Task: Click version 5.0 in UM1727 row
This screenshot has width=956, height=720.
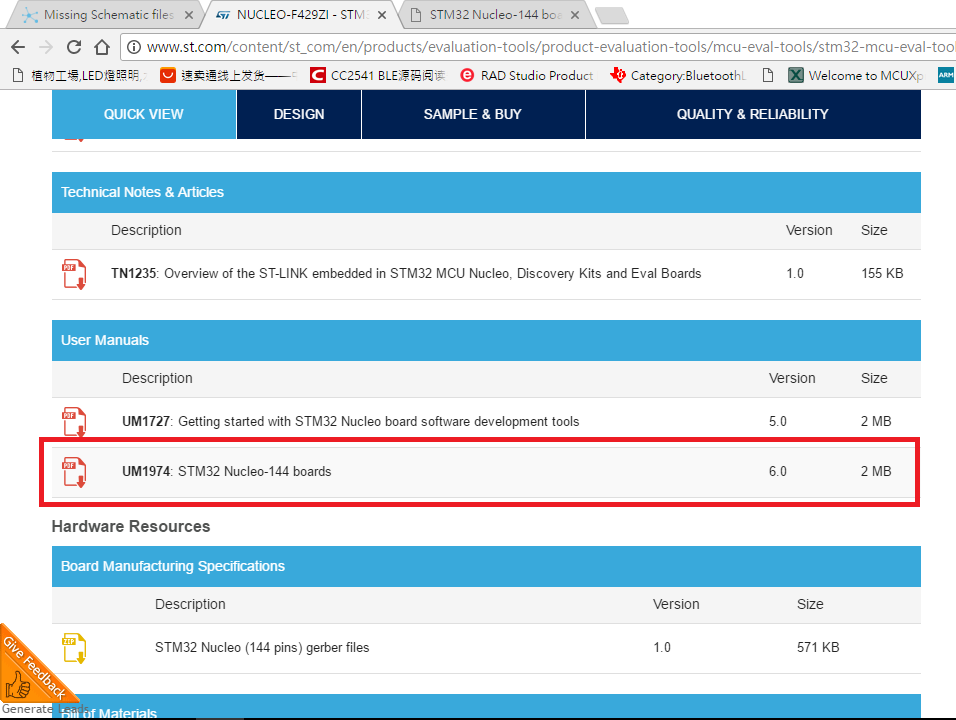Action: pyautogui.click(x=778, y=421)
